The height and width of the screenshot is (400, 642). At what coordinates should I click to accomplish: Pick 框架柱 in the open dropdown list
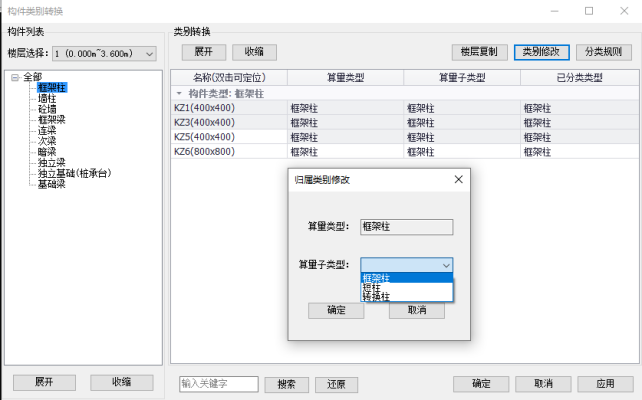[x=376, y=278]
